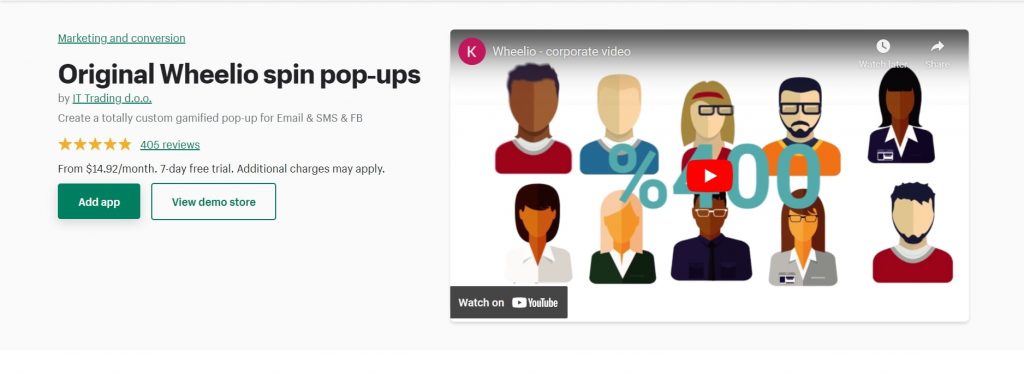Click the gold star rating icons
The height and width of the screenshot is (373, 1024).
coord(95,144)
